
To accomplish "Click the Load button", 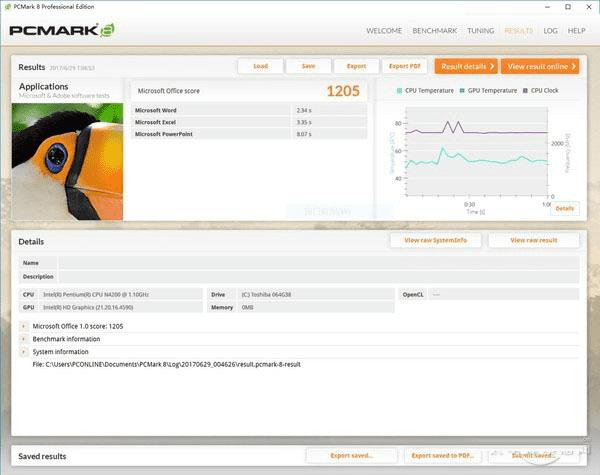I will 261,66.
